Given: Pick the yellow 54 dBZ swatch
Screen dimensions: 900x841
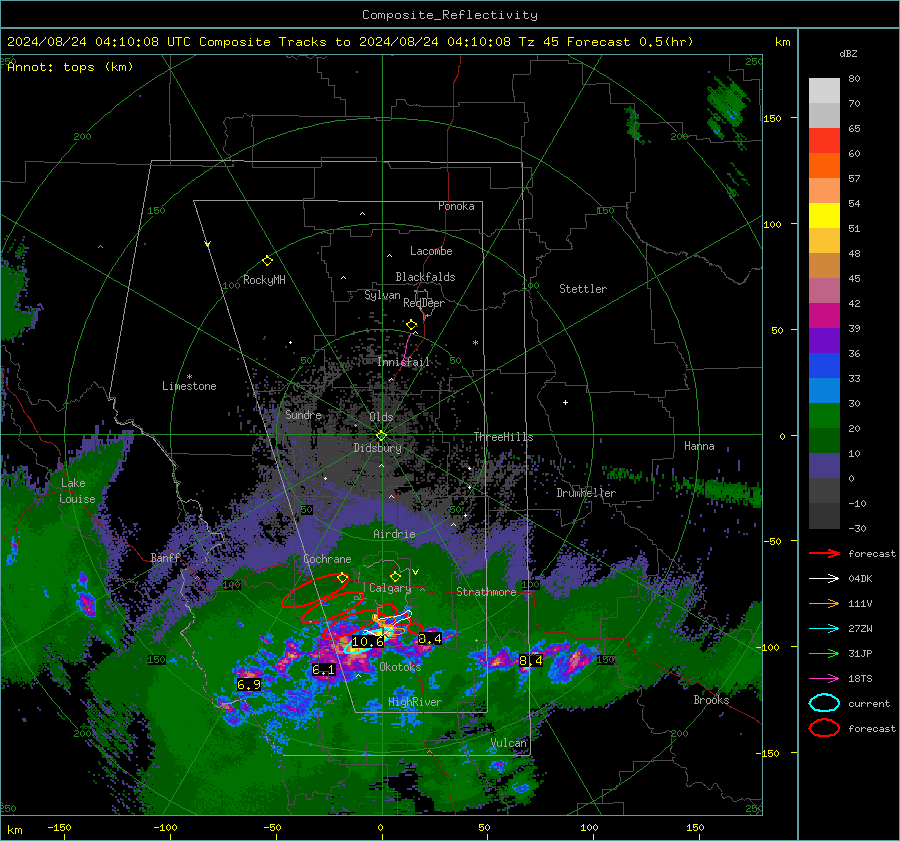Looking at the screenshot, I should pos(824,215).
